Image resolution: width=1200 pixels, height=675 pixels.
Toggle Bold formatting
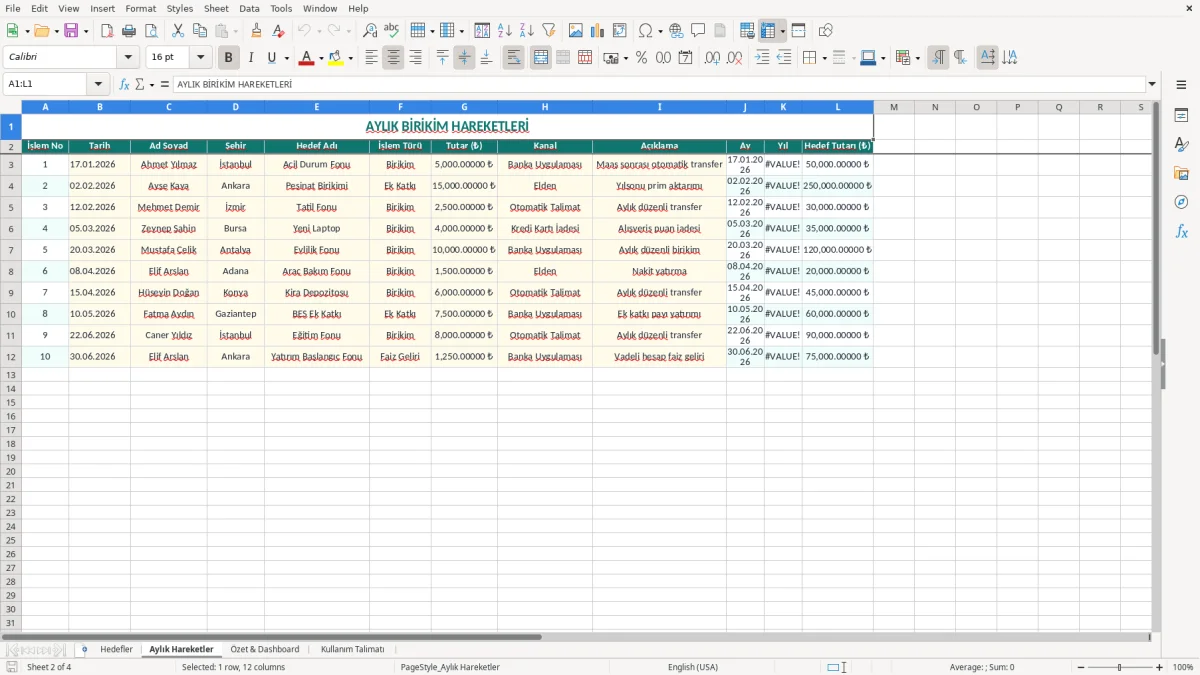coord(229,58)
